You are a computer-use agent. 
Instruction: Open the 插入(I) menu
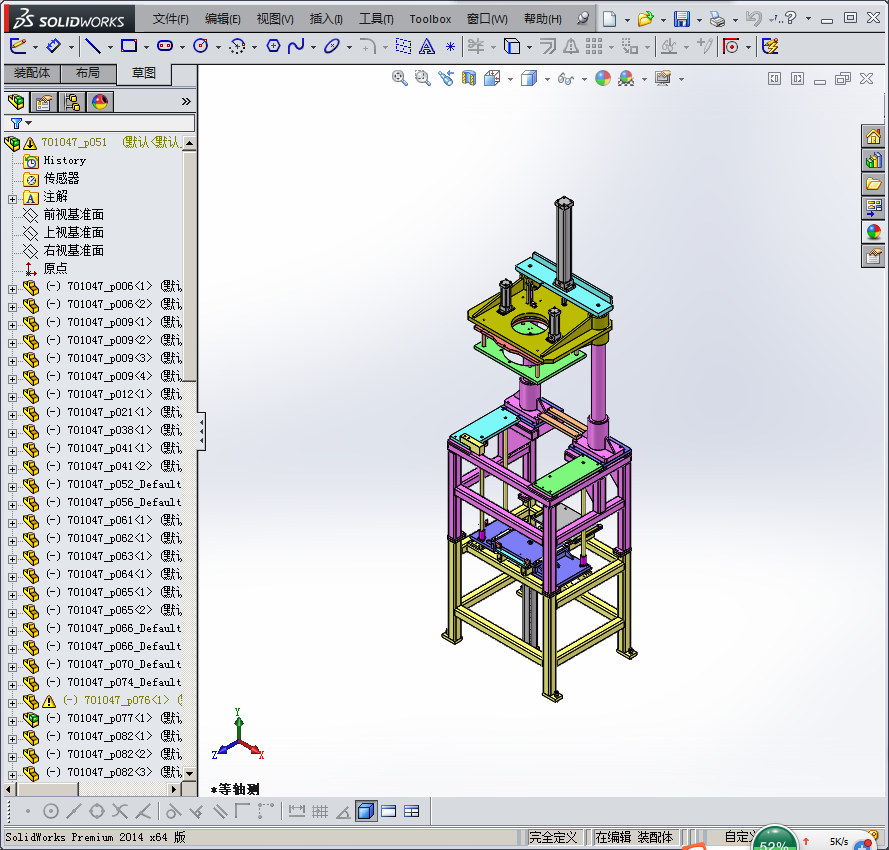(326, 19)
